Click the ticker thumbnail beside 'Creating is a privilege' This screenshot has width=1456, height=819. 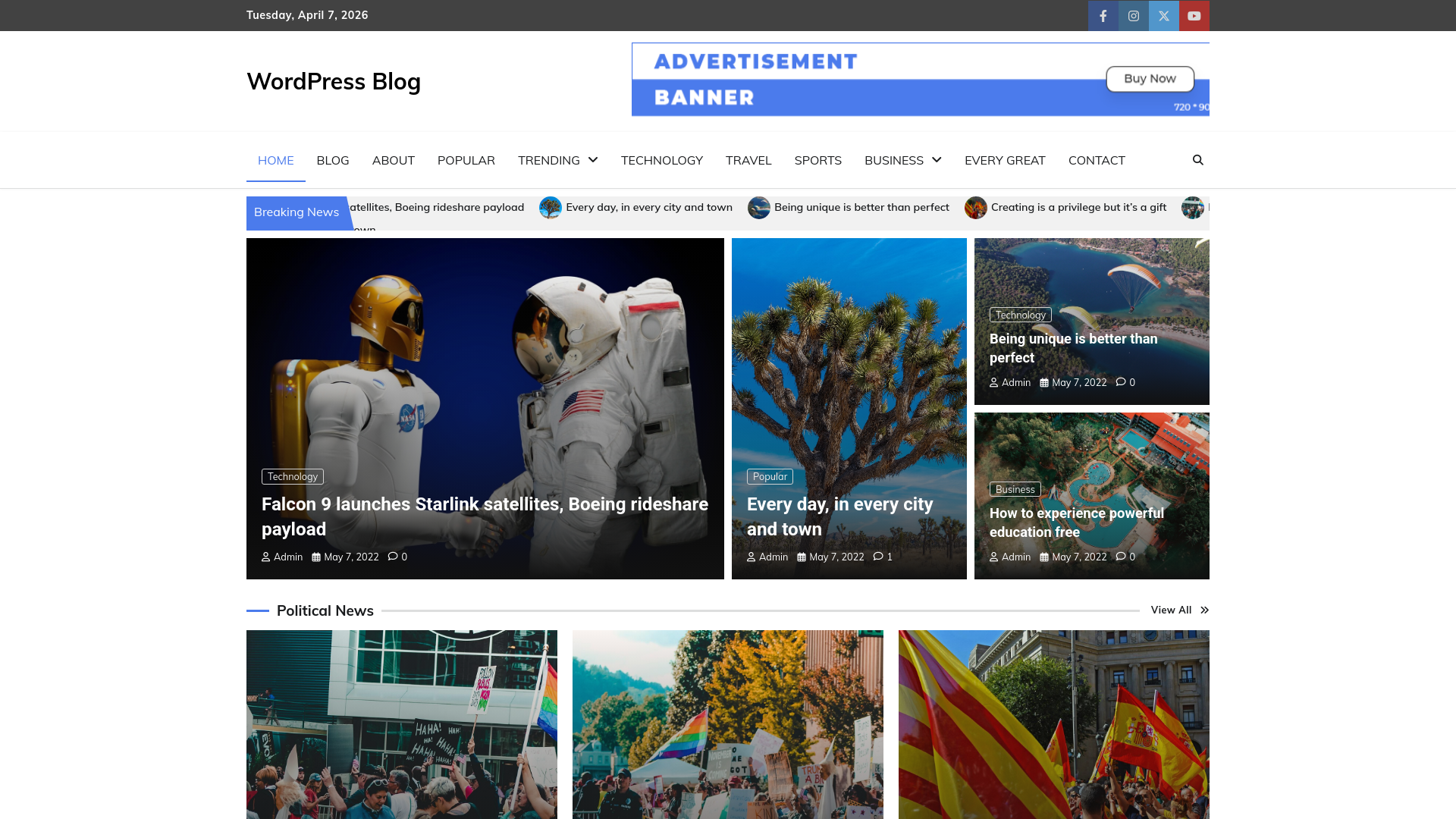click(x=975, y=208)
